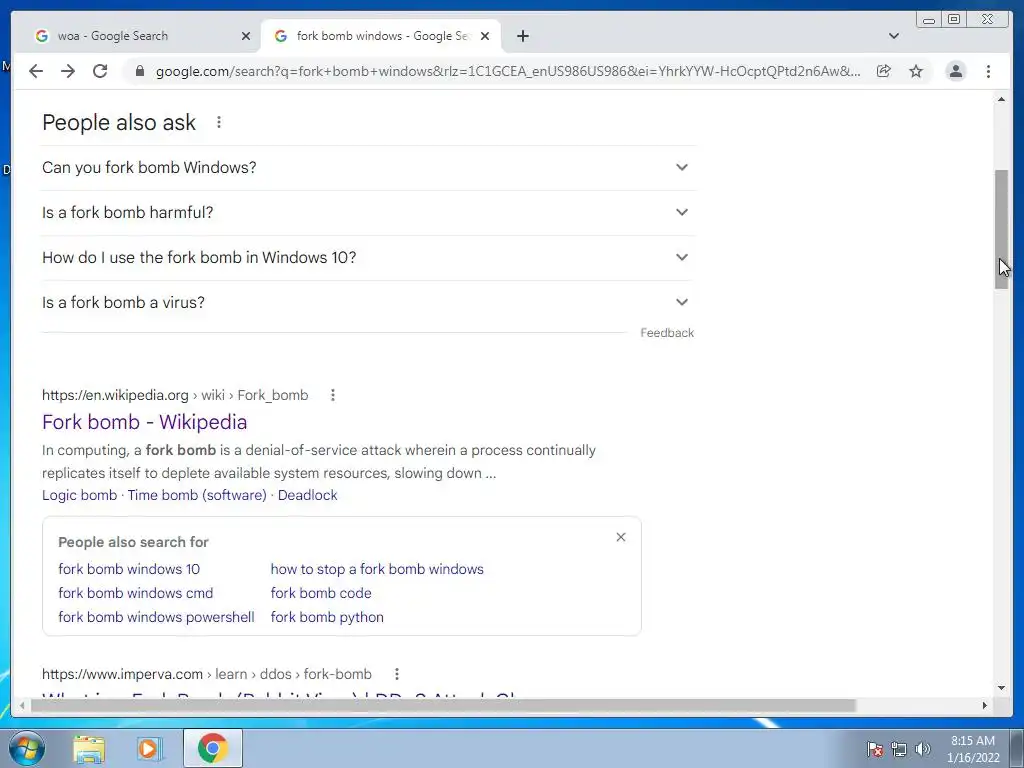
Task: Click the 'https://www.imperva.com' result URL text
Action: 122,674
